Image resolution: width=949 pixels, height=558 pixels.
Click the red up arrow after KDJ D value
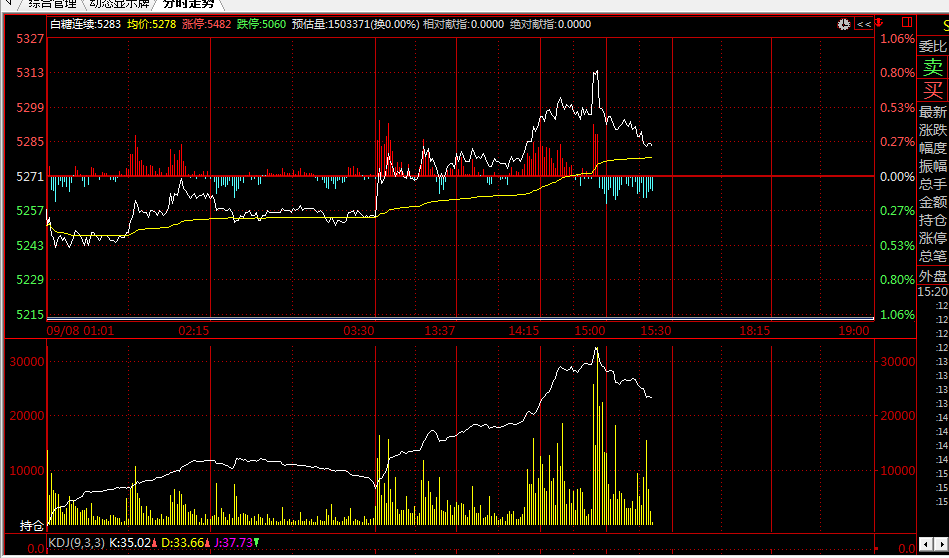pyautogui.click(x=207, y=543)
